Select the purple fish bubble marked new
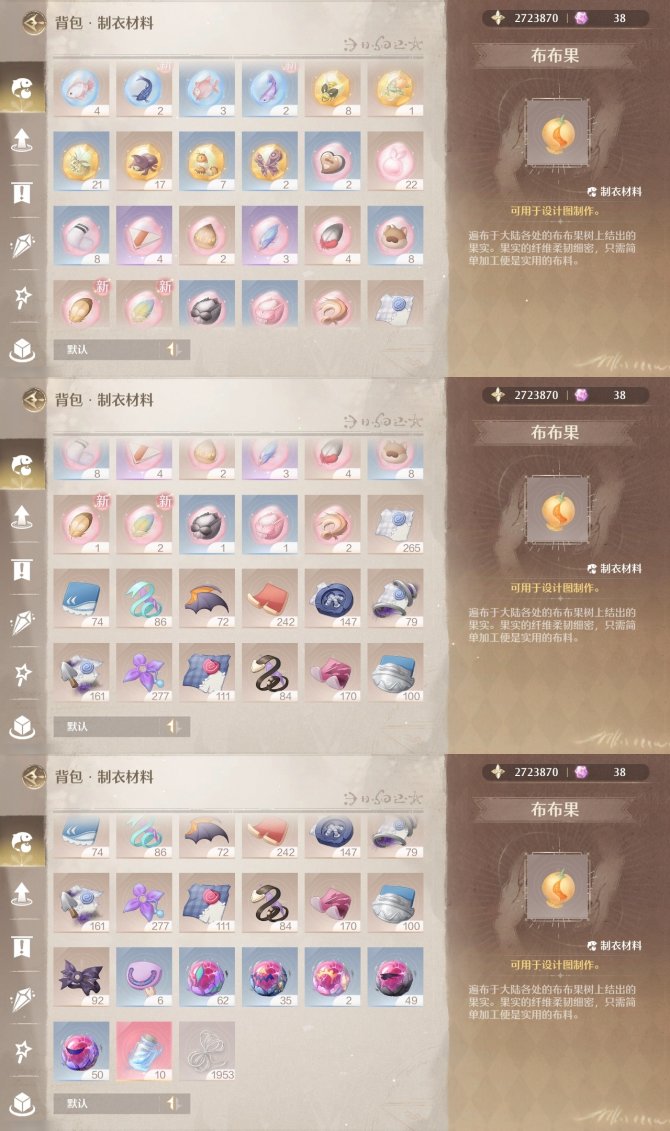Viewport: 670px width, 1131px height. [270, 89]
